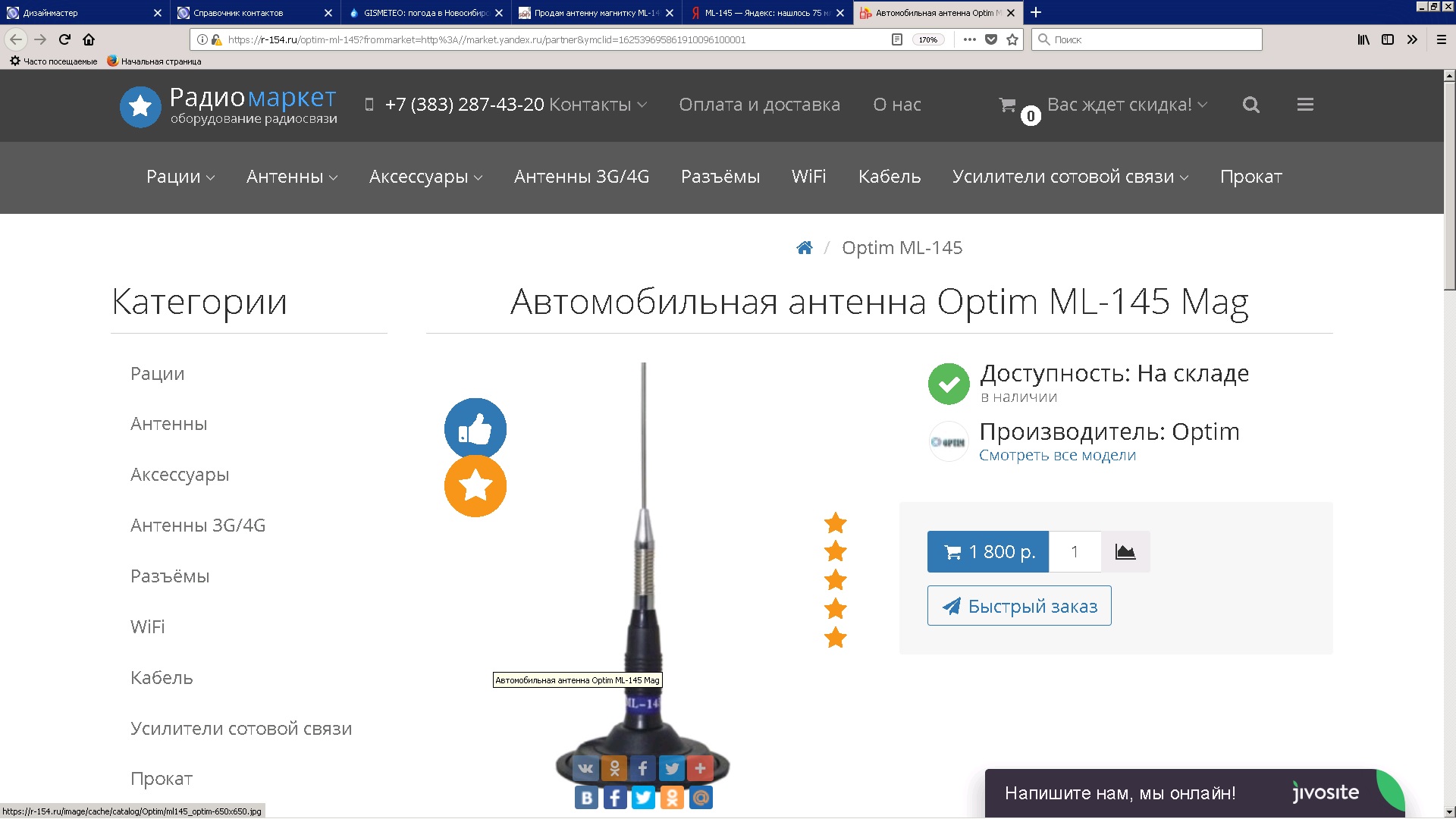The image size is (1456, 819).
Task: Open the Firefox library icon
Action: click(x=1363, y=39)
